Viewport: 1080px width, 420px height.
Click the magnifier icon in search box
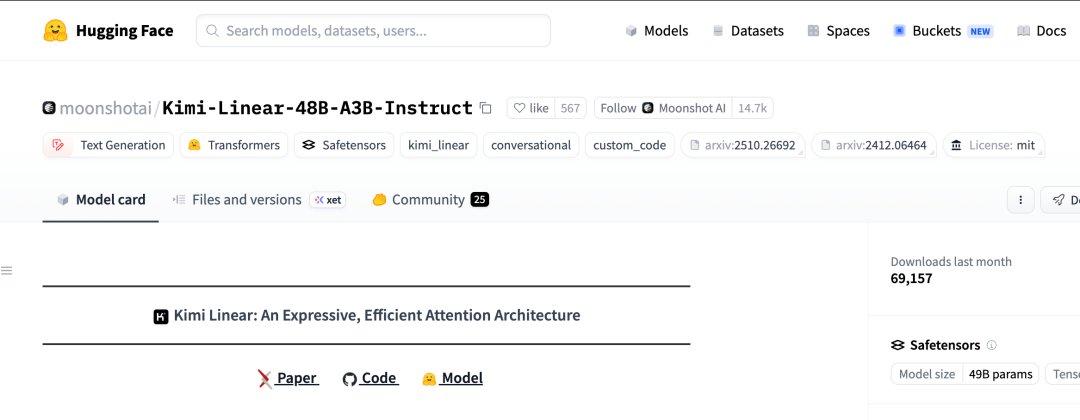(x=213, y=31)
